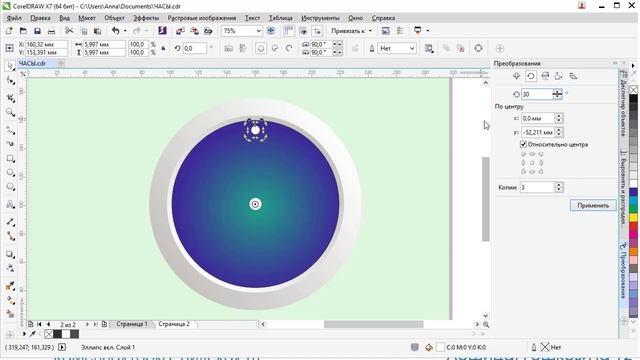Click the New document icon

point(9,31)
